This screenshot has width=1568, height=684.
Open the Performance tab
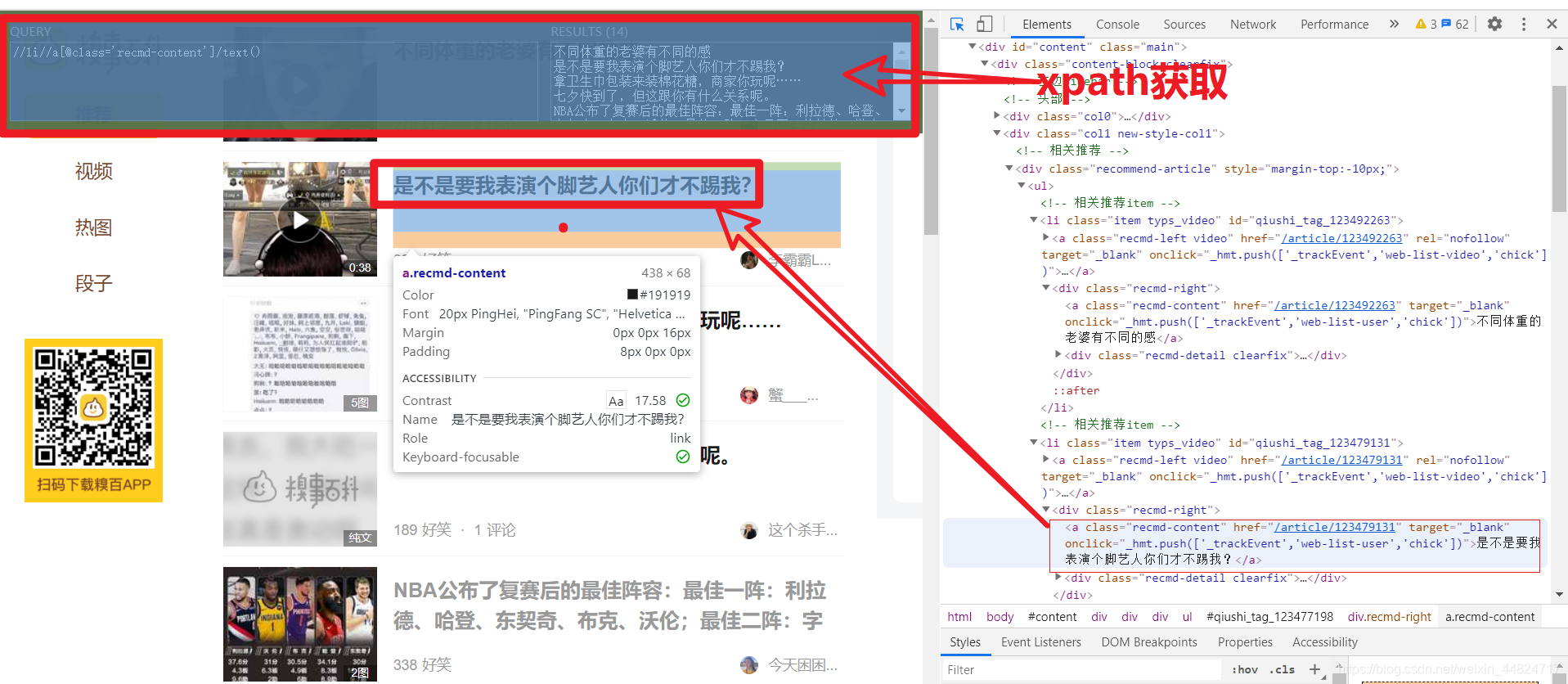[1334, 25]
